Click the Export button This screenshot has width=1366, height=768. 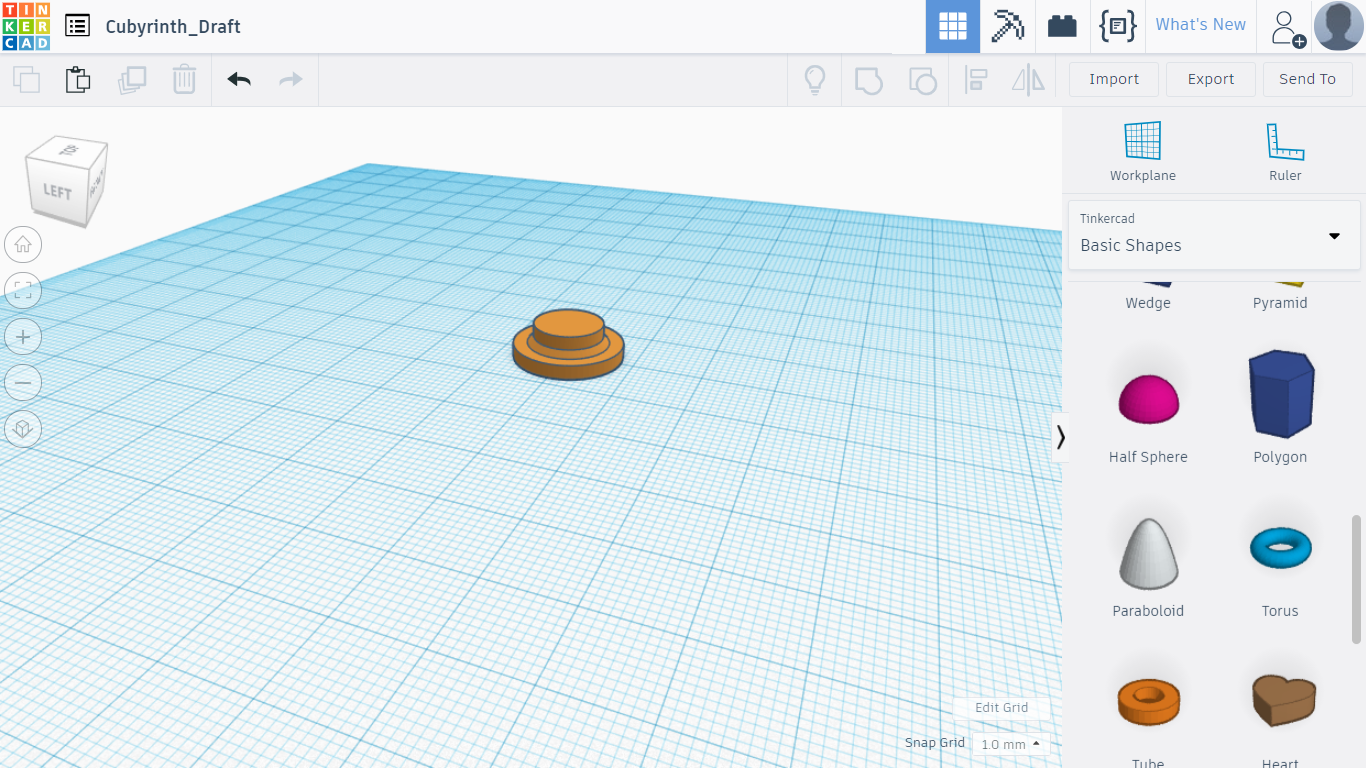[1211, 79]
